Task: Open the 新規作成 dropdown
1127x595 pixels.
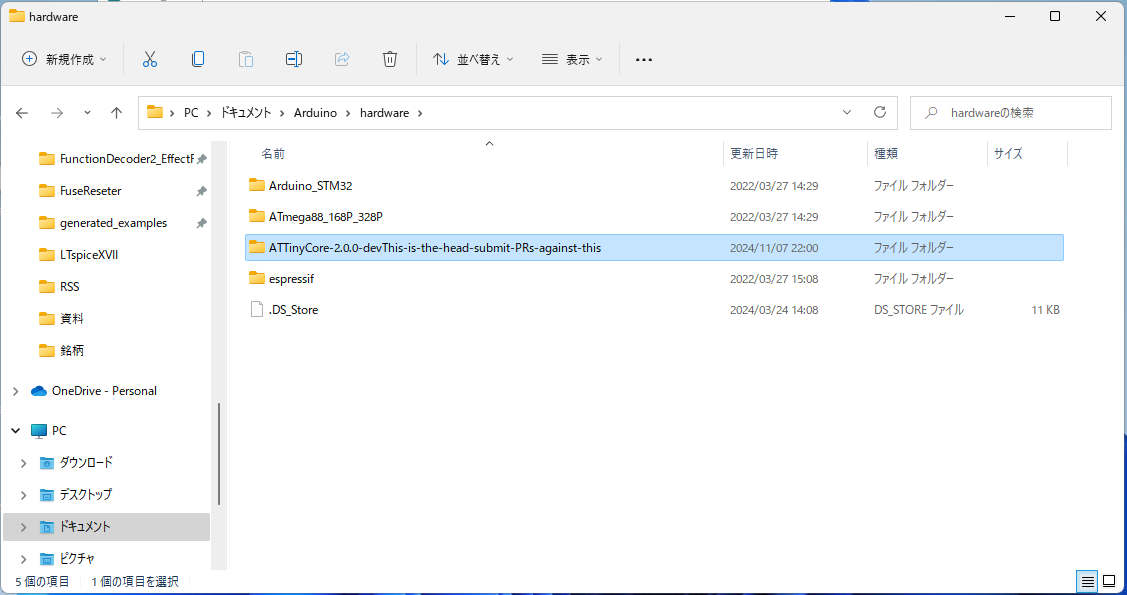Action: 62,59
